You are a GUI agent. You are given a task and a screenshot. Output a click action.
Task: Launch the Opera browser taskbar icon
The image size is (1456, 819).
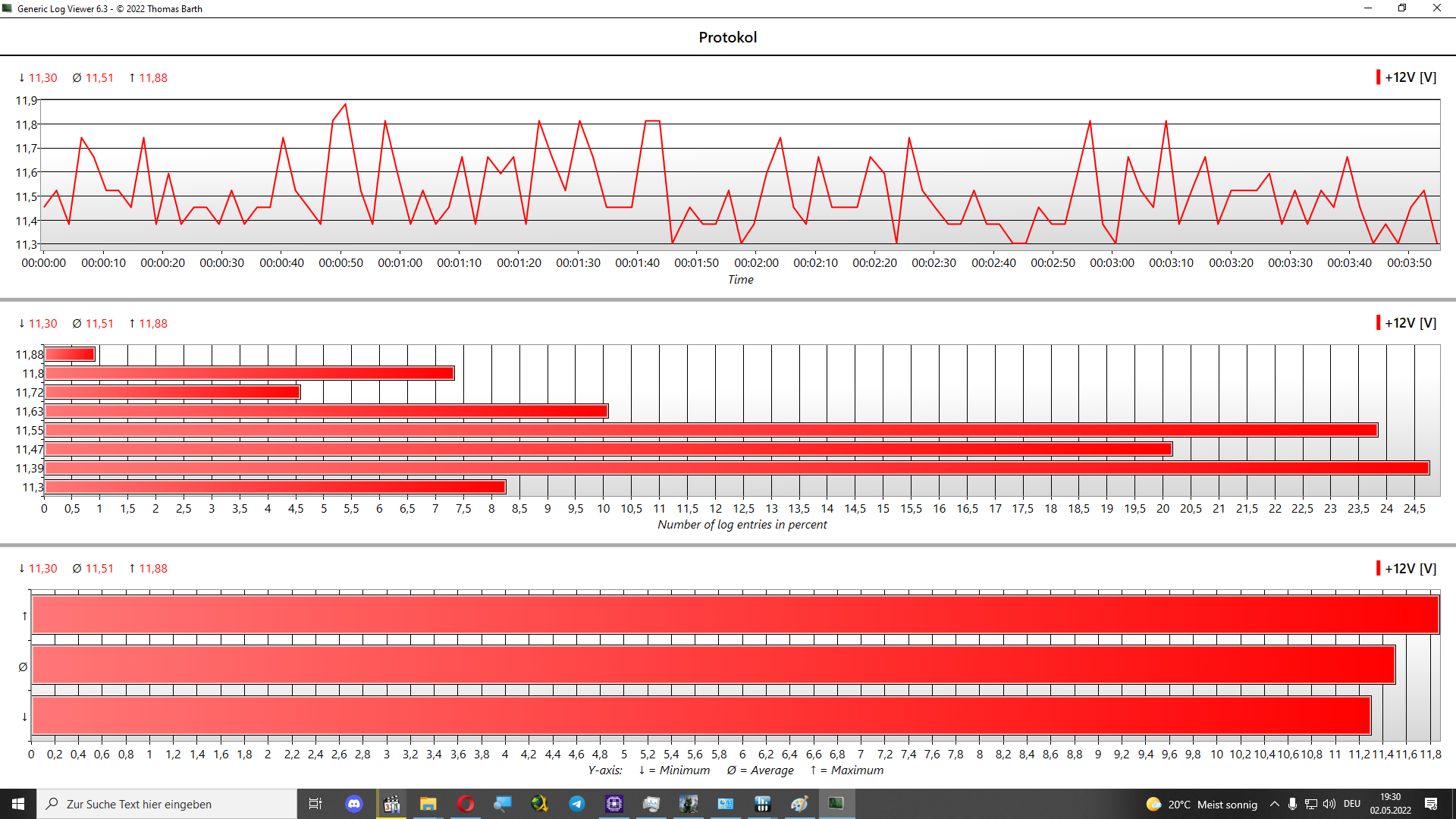pos(466,804)
